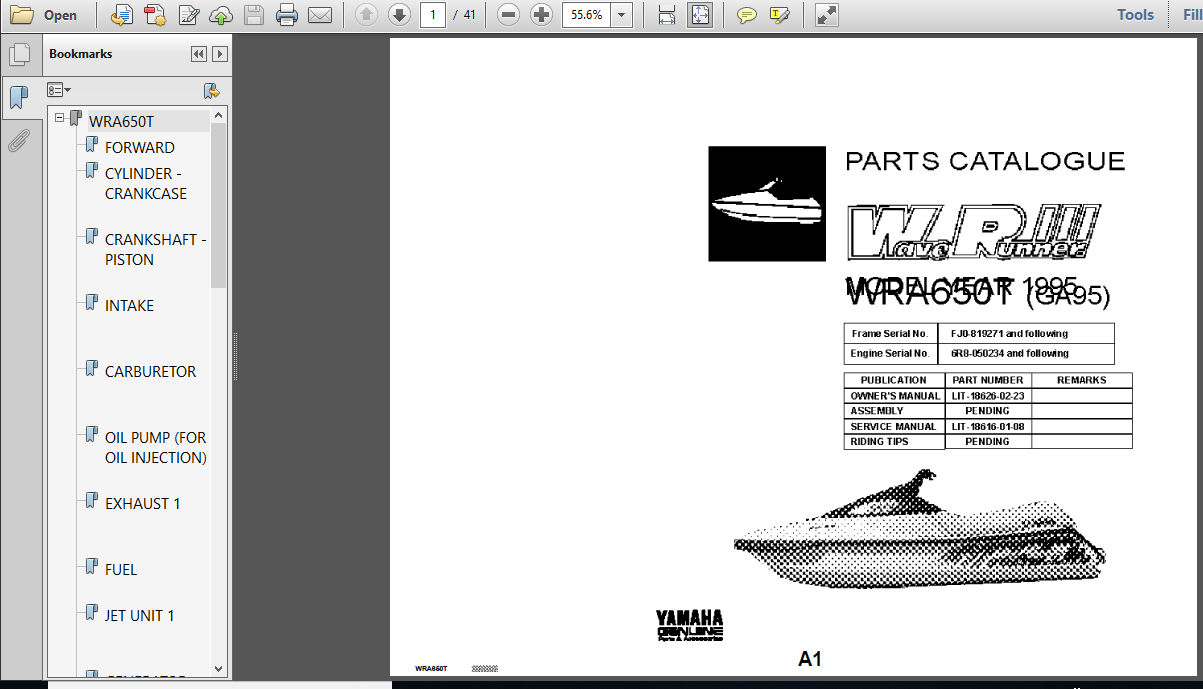Click the bookmarks scrollbar up arrow
This screenshot has width=1203, height=689.
[219, 116]
